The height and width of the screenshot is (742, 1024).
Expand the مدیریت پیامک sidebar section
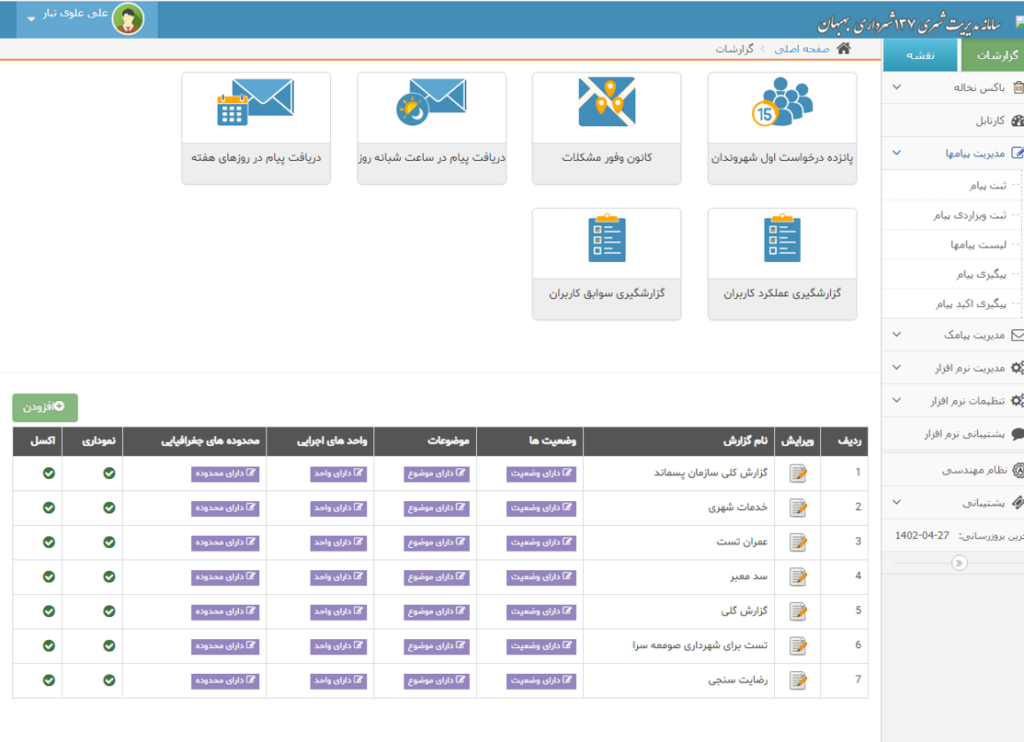[950, 336]
